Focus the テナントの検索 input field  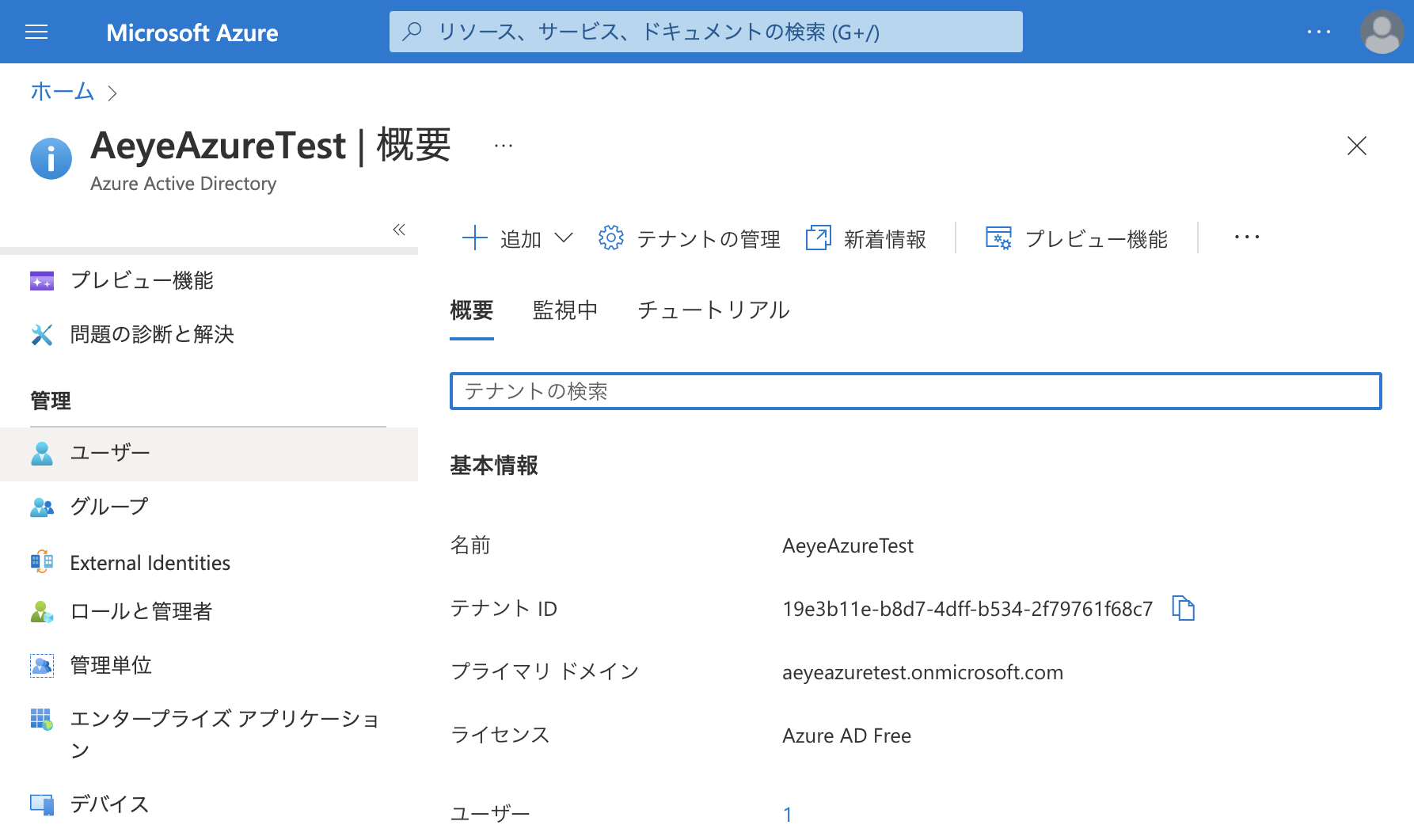coord(915,391)
